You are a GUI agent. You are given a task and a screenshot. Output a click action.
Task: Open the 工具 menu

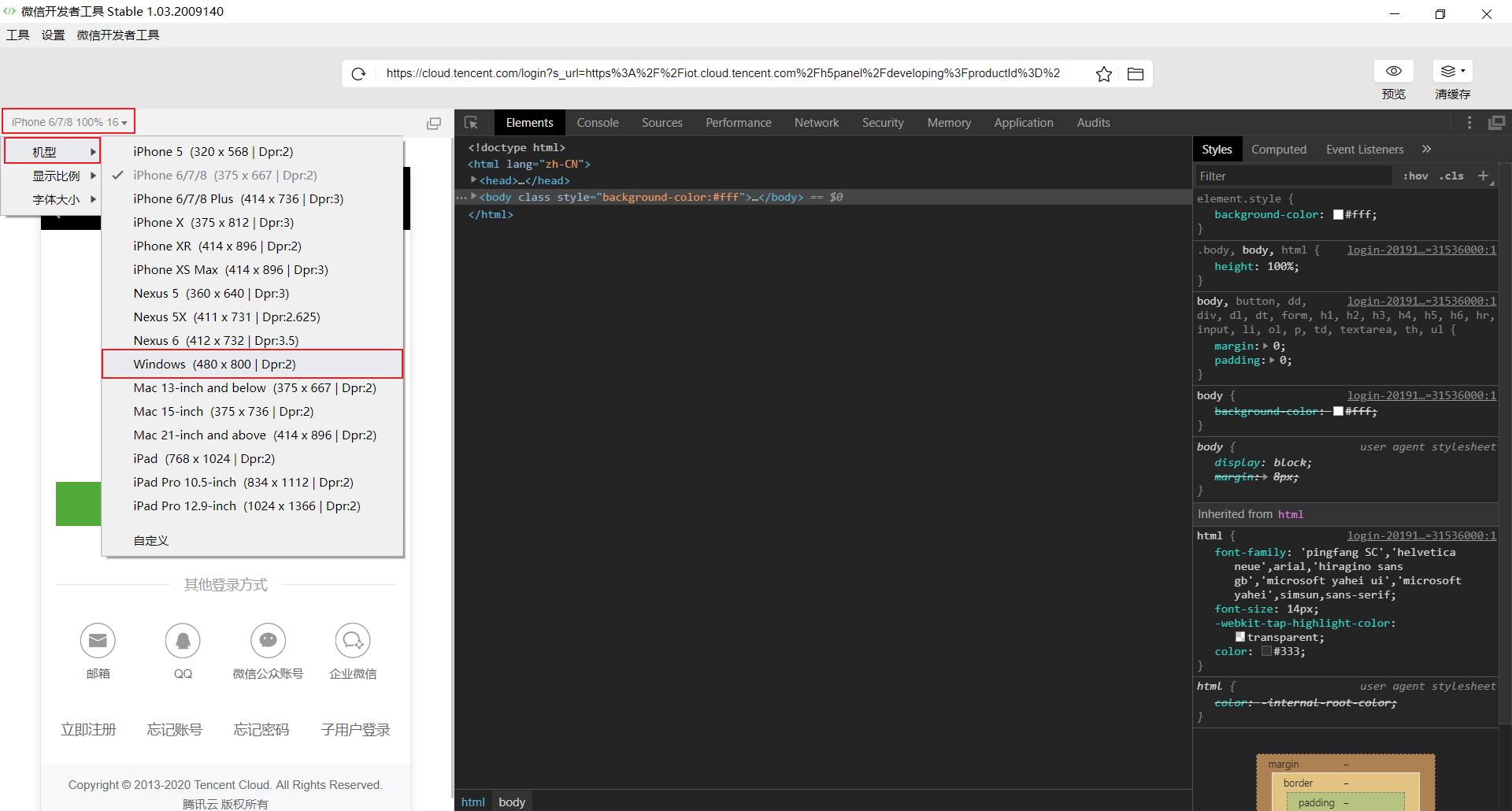(17, 35)
